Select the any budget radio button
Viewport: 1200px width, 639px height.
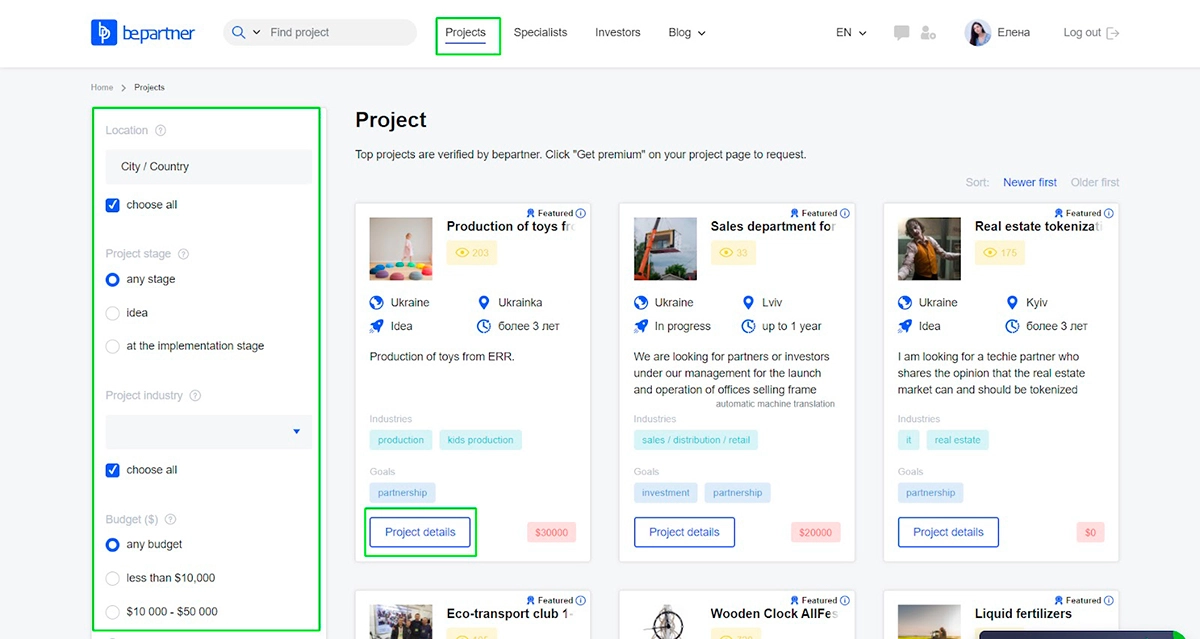click(x=113, y=545)
